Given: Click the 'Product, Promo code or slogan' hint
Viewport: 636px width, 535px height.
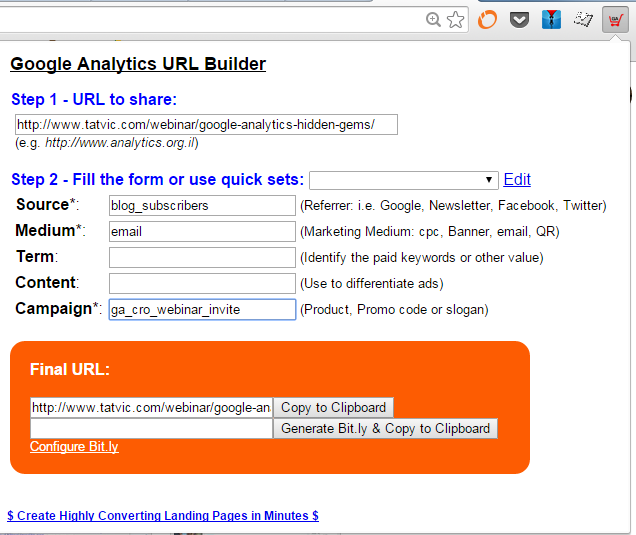Looking at the screenshot, I should point(394,309).
